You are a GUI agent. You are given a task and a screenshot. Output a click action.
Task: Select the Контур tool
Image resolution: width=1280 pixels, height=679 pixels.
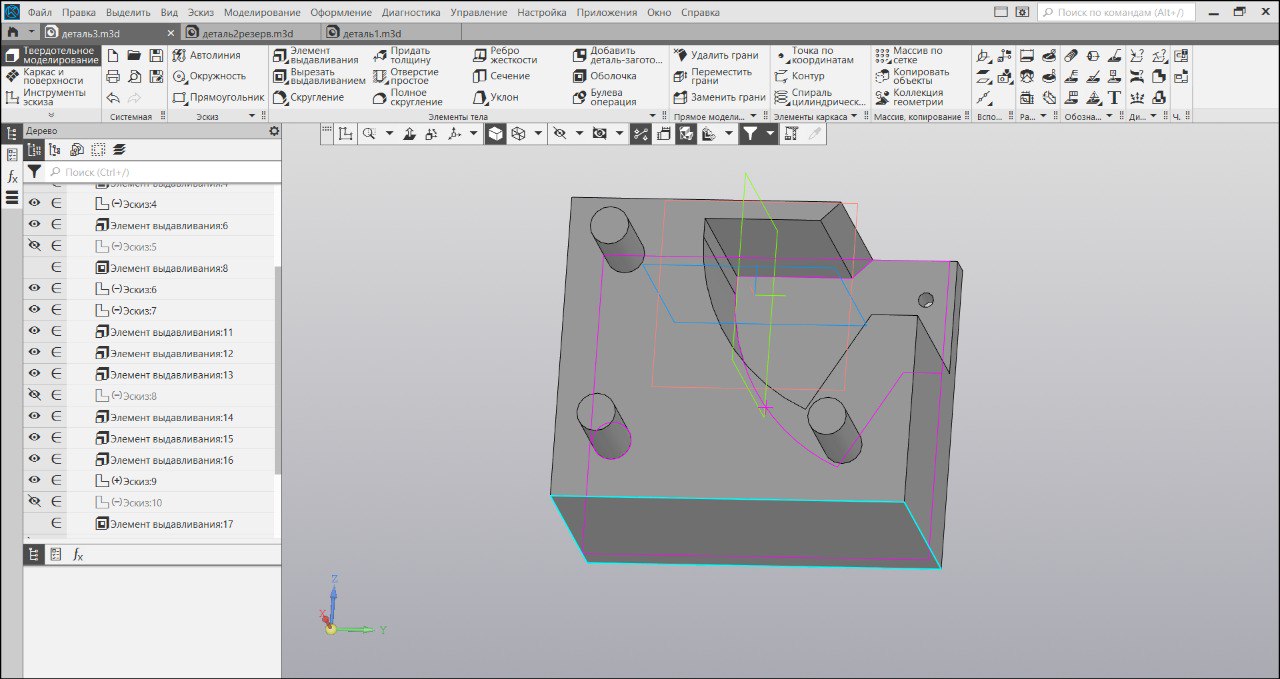point(799,76)
